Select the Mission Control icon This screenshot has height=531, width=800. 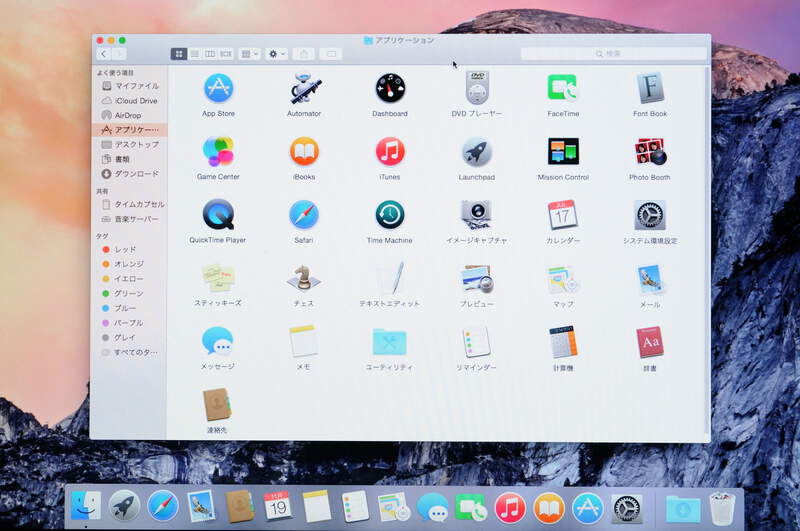pyautogui.click(x=563, y=151)
